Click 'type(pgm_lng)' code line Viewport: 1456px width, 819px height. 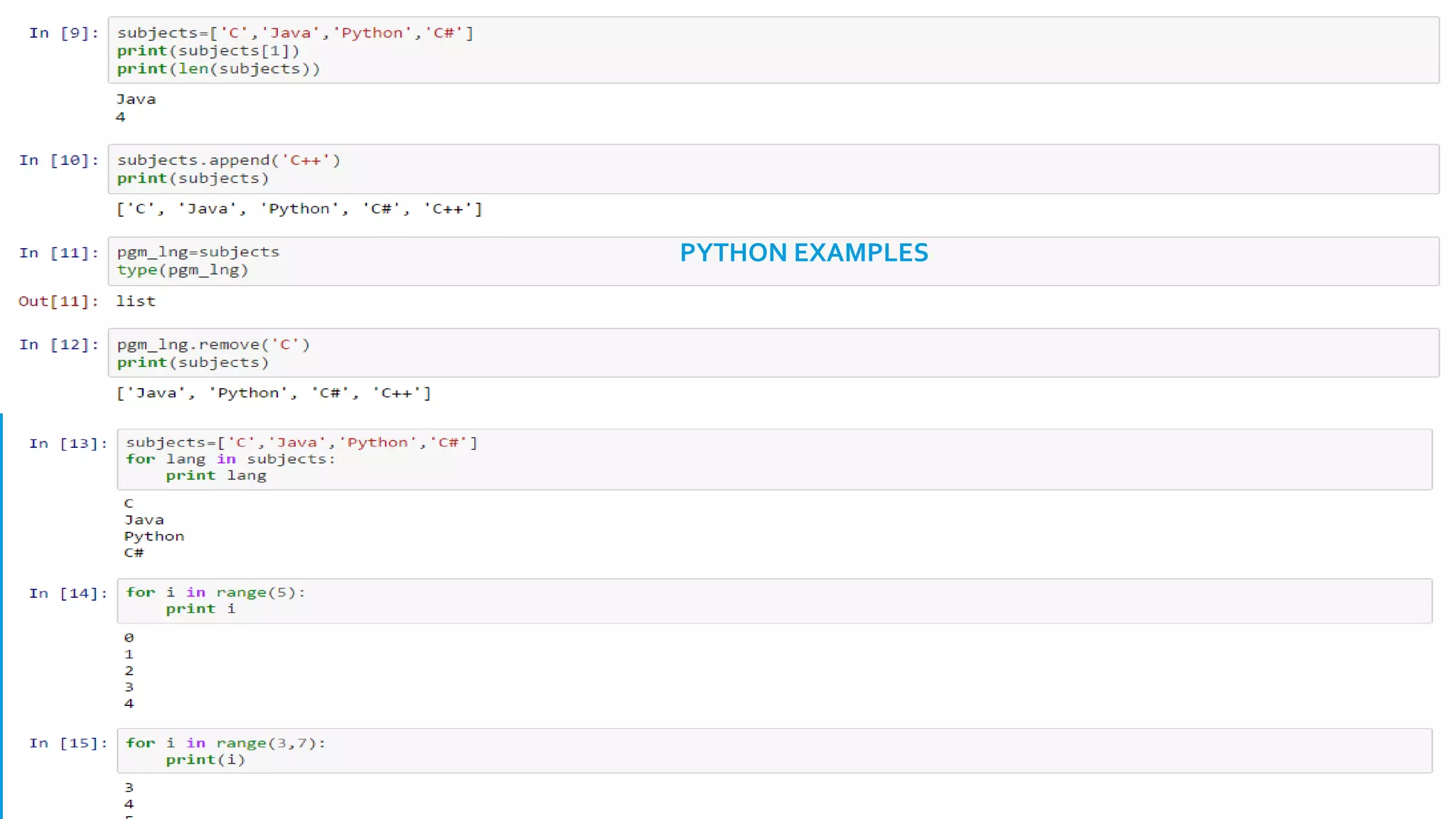click(183, 270)
